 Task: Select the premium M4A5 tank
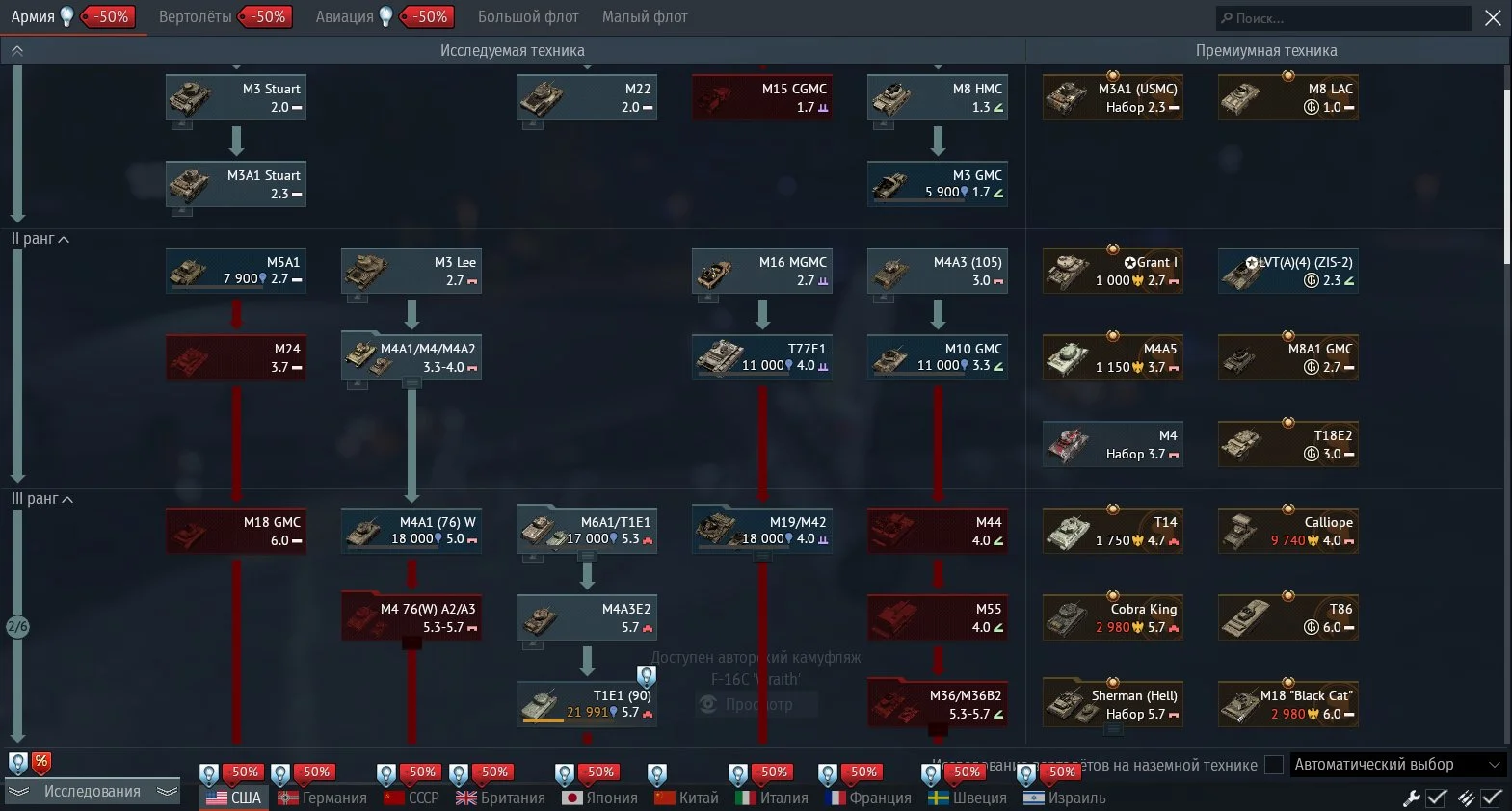point(1113,358)
